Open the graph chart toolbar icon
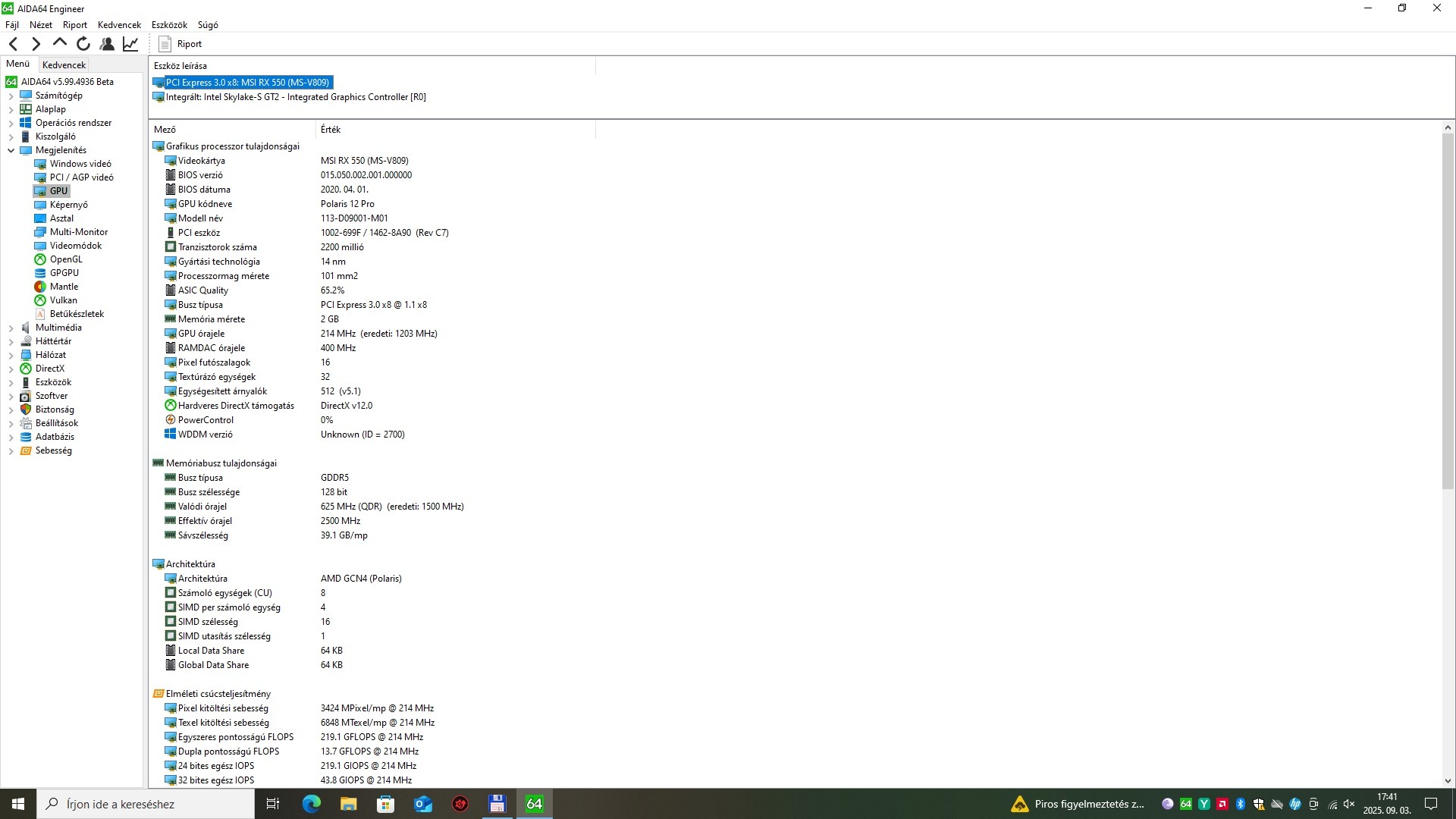Viewport: 1456px width, 819px height. [x=130, y=44]
